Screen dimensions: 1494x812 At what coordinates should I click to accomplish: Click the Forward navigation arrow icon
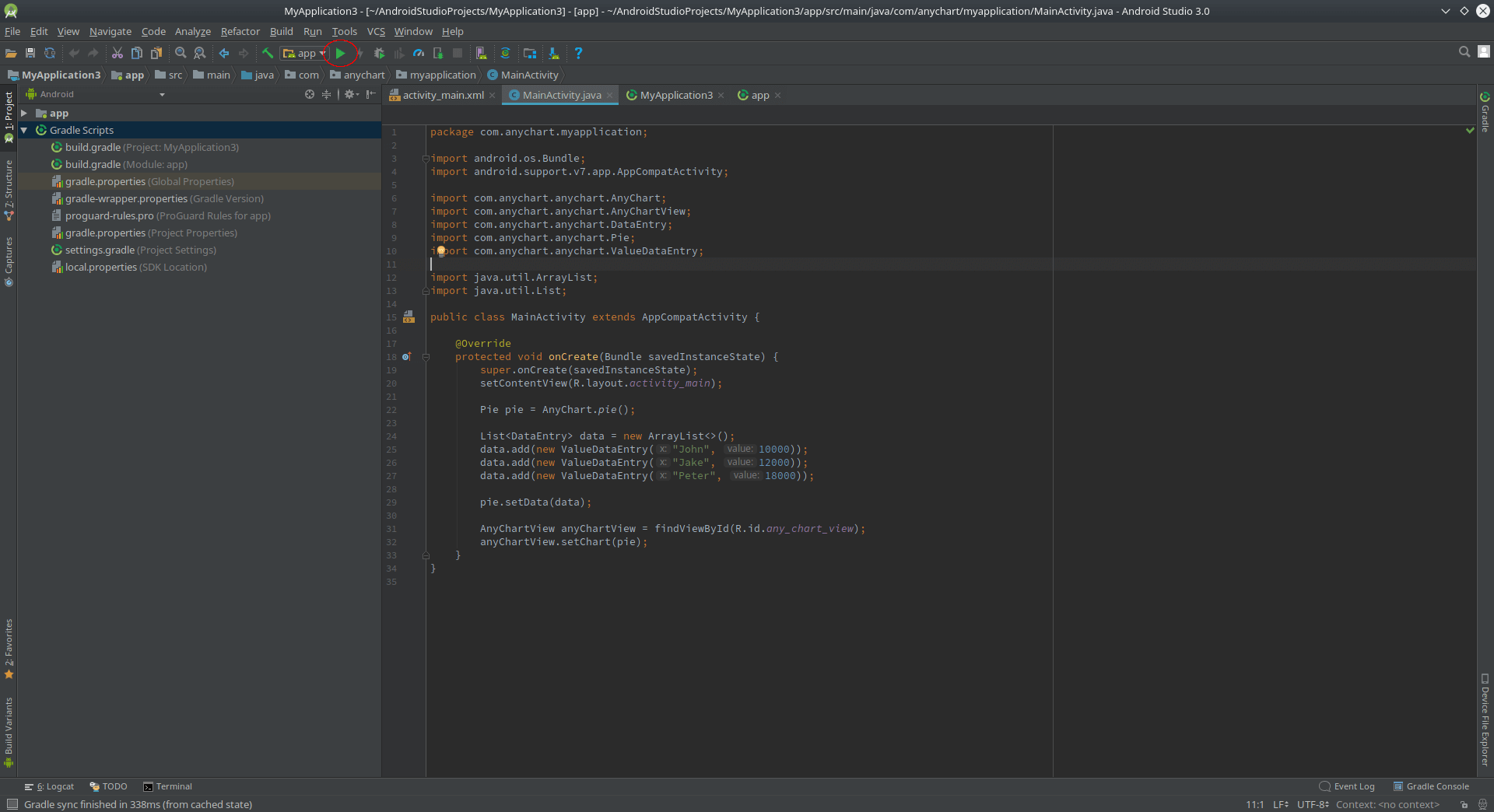(244, 53)
